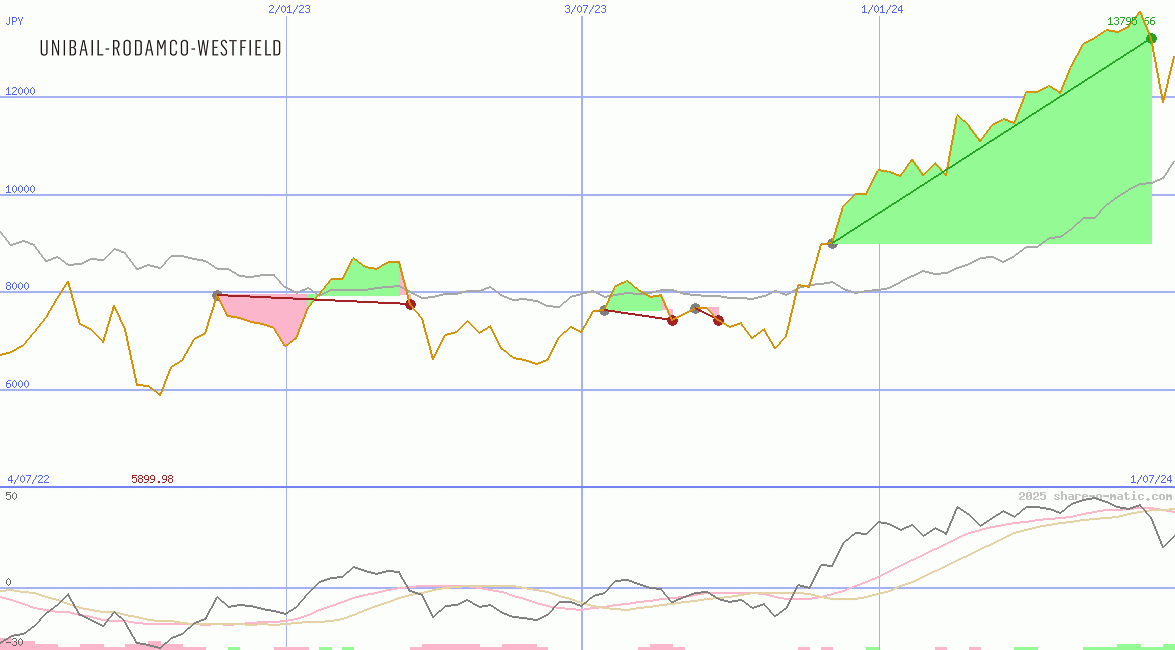Select the grey entry marker starting the green trade line
Screen dimensions: 1175x650
(832, 243)
